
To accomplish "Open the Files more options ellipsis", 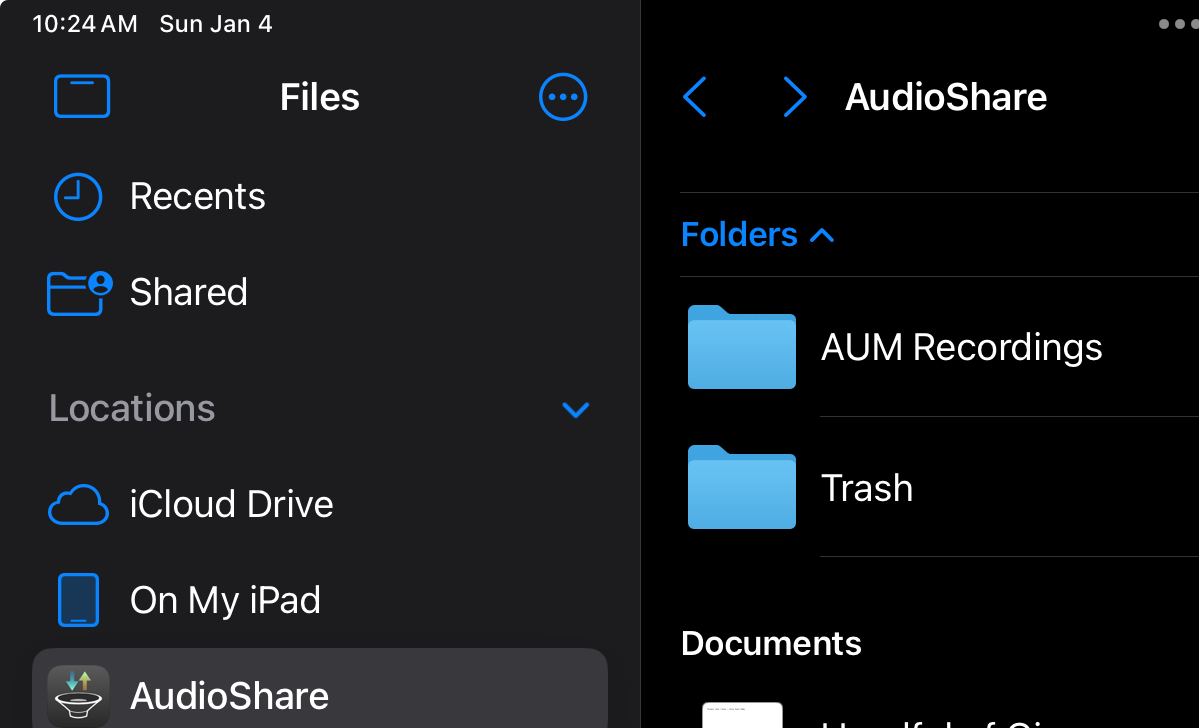I will 563,97.
